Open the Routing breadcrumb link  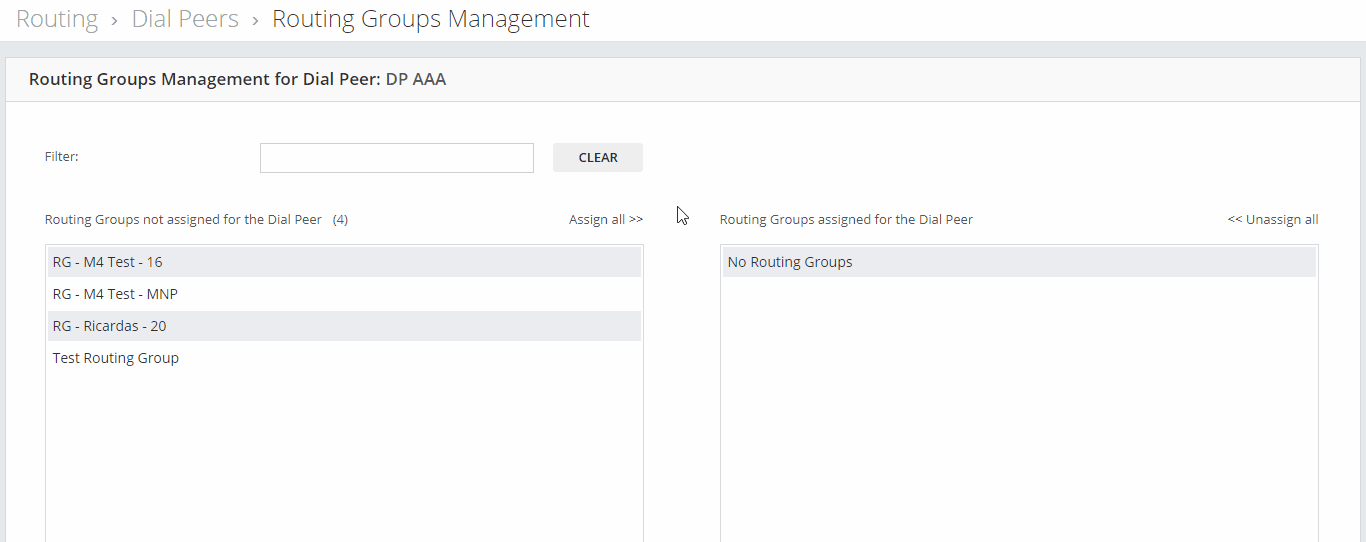(57, 19)
